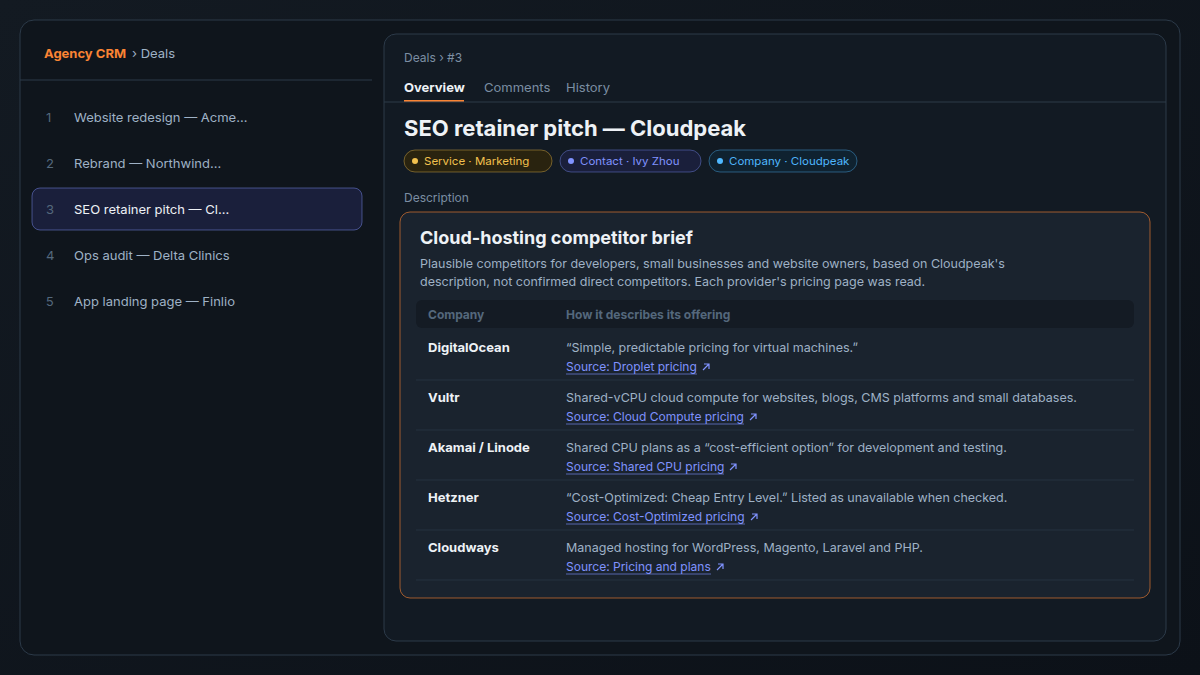The image size is (1200, 675).
Task: Click the Company column header
Action: click(x=456, y=315)
